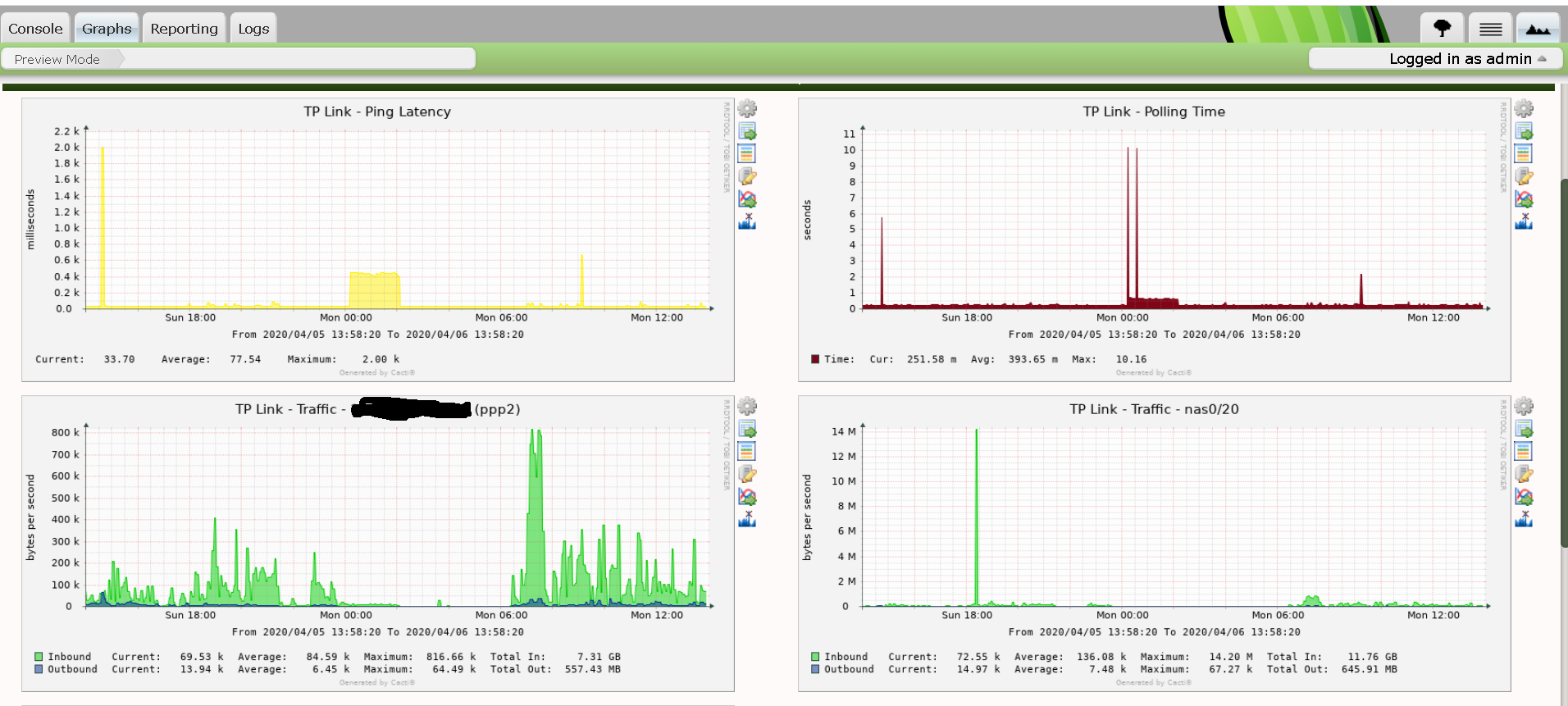This screenshot has width=1568, height=706.
Task: Open spike kill menu for ppp2 Traffic
Action: [747, 519]
